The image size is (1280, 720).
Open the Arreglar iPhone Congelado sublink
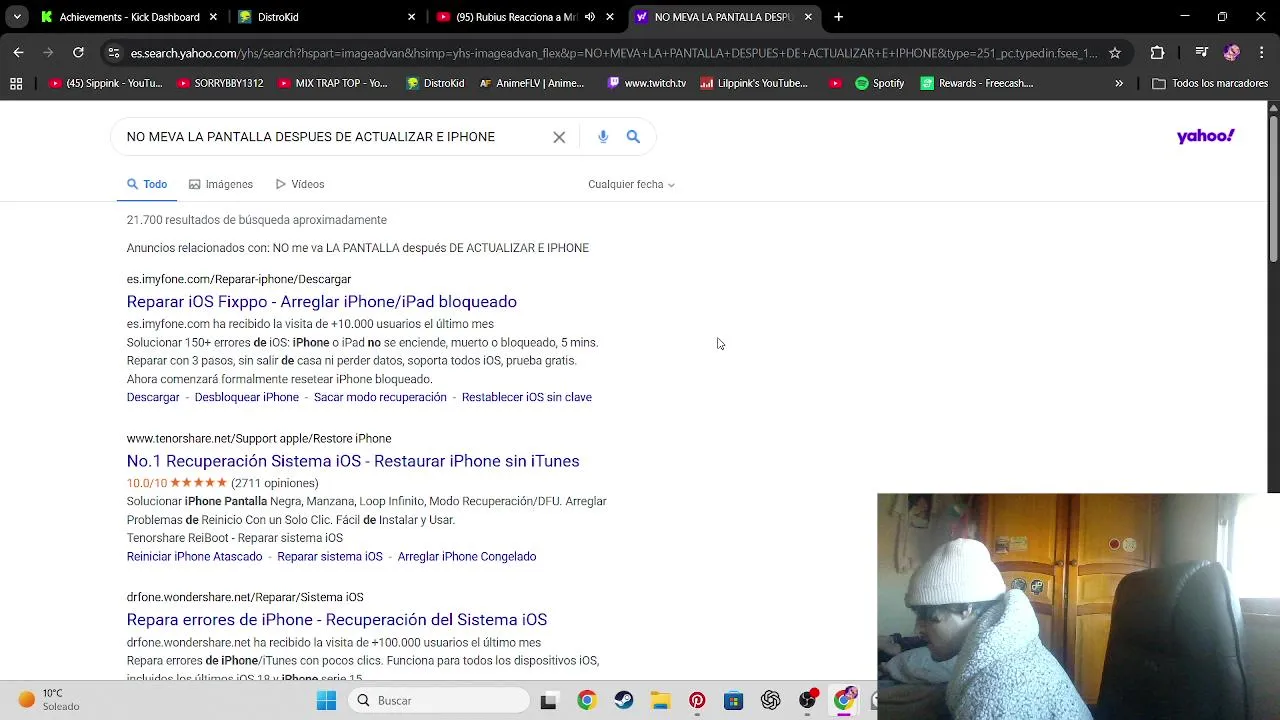coord(467,556)
